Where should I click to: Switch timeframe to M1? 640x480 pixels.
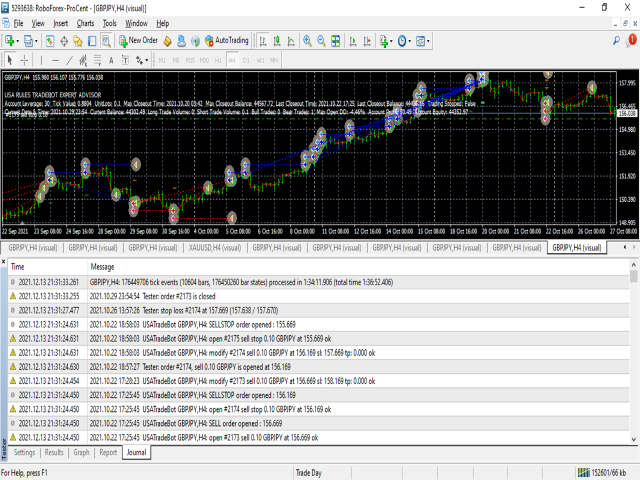[162, 60]
